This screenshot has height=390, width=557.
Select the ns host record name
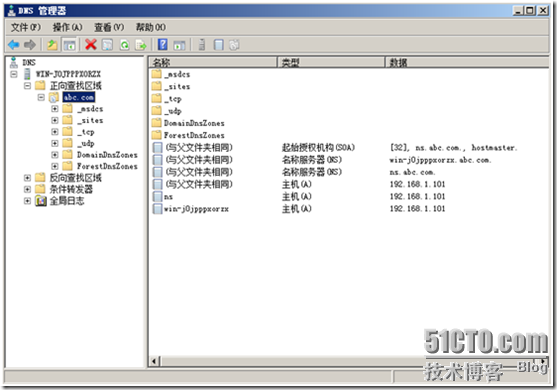pos(168,196)
